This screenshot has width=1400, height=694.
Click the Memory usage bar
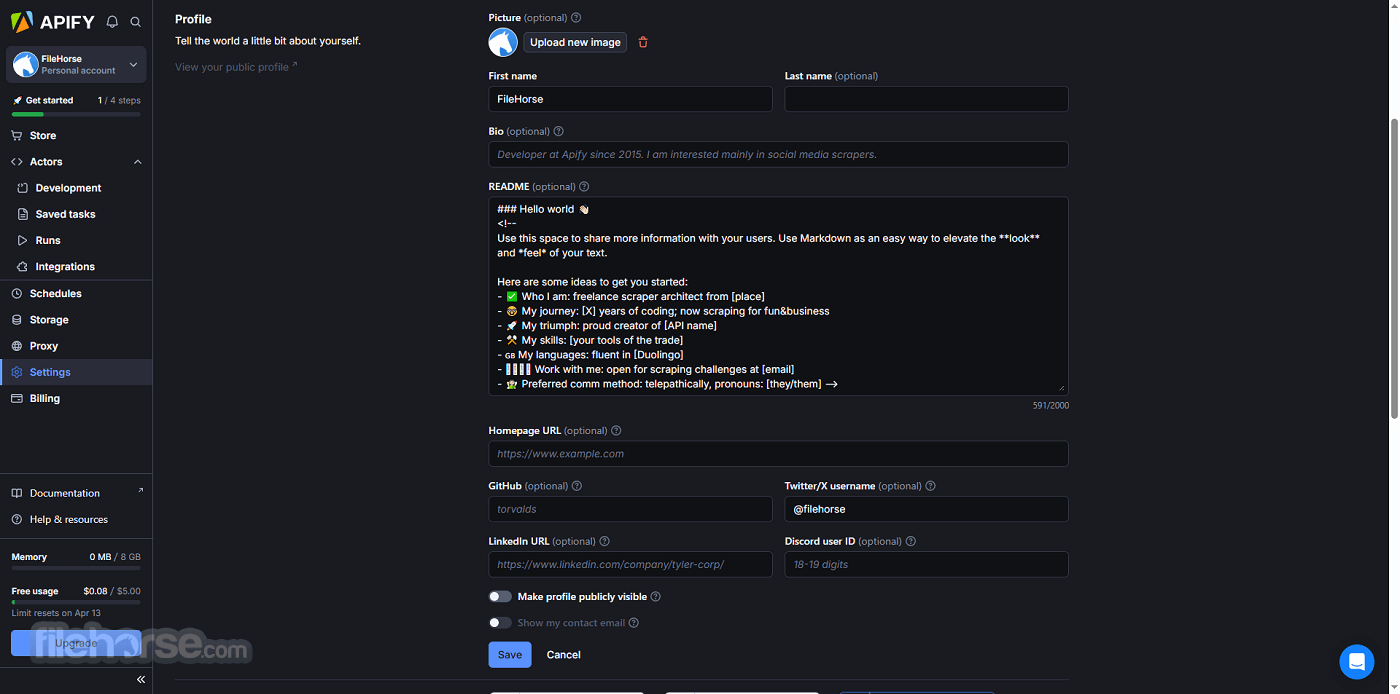(76, 569)
